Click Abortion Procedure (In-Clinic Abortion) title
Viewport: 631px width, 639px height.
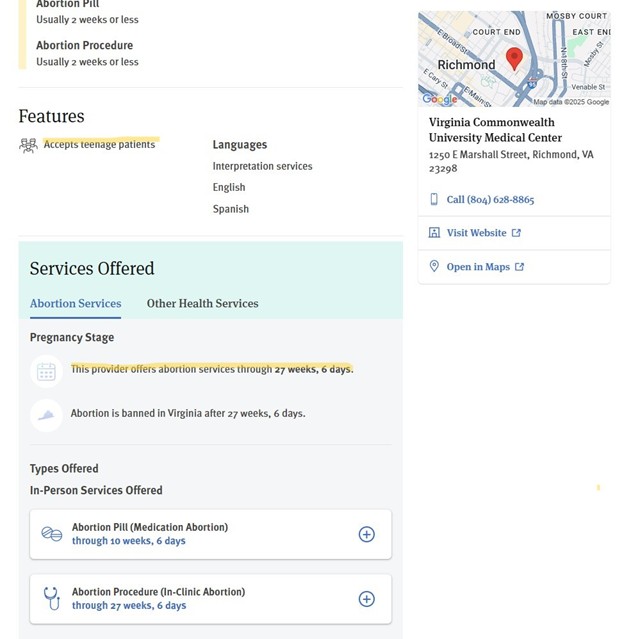(x=158, y=592)
